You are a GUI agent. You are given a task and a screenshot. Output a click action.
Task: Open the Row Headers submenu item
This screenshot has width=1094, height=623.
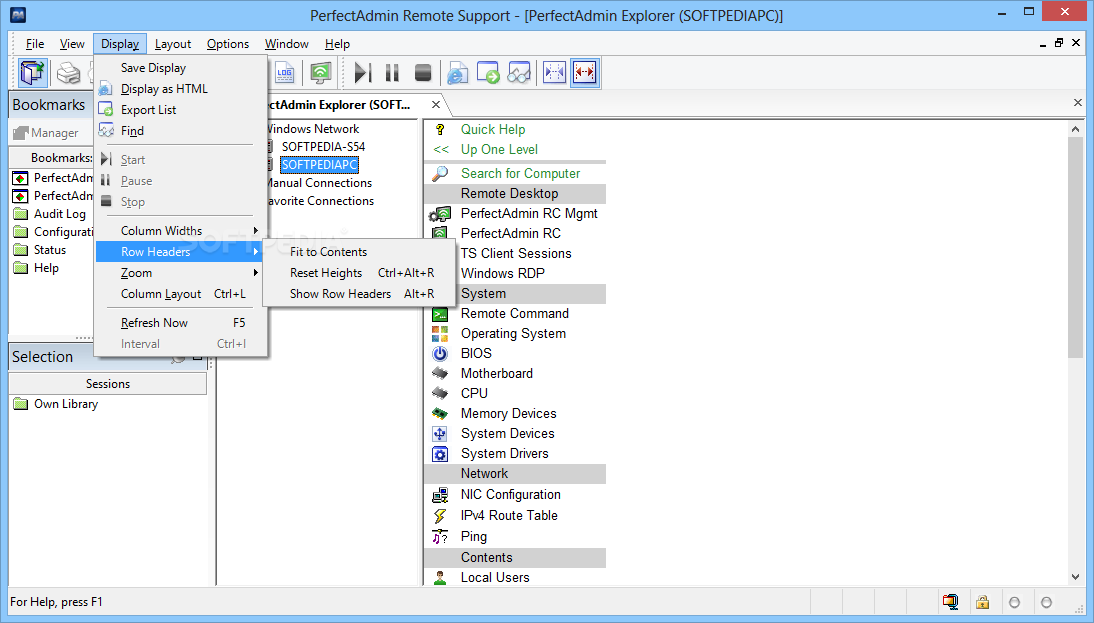pyautogui.click(x=181, y=252)
